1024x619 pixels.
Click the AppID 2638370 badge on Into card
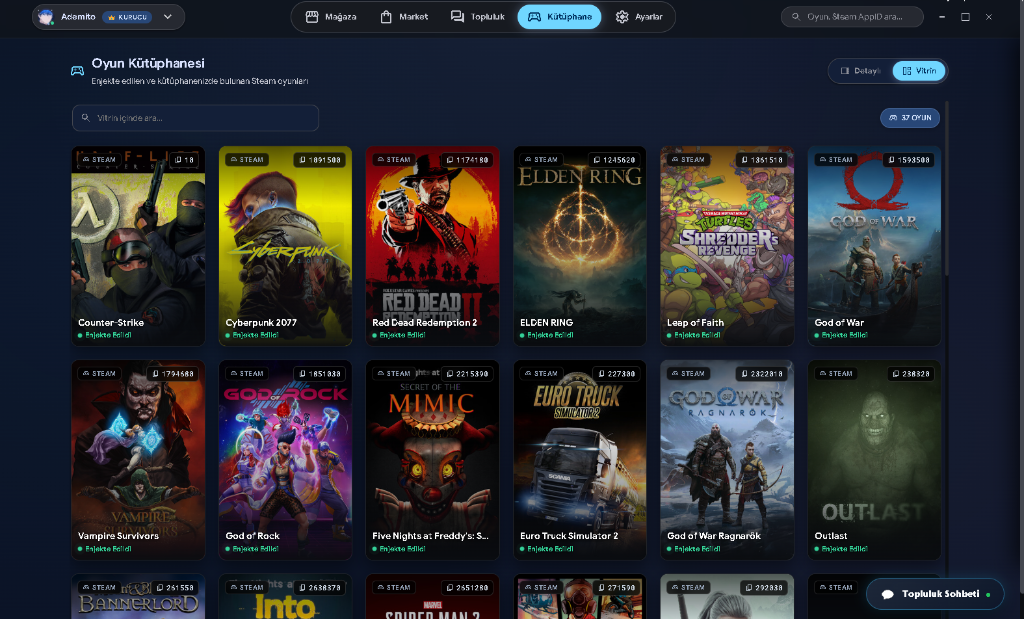coord(319,588)
